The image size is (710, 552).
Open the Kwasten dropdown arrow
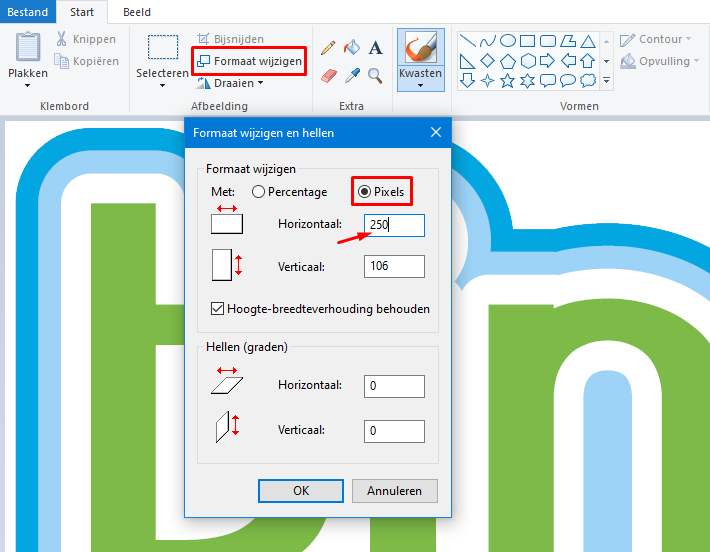pyautogui.click(x=421, y=86)
